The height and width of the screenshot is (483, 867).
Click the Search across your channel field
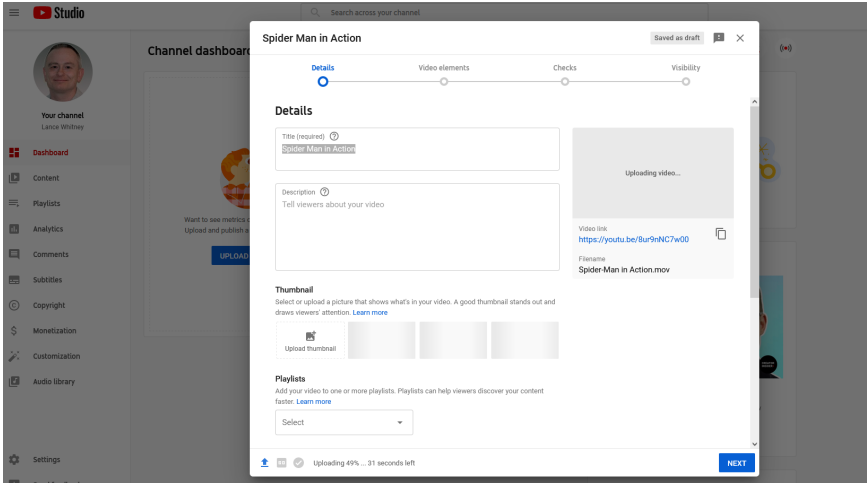click(504, 12)
